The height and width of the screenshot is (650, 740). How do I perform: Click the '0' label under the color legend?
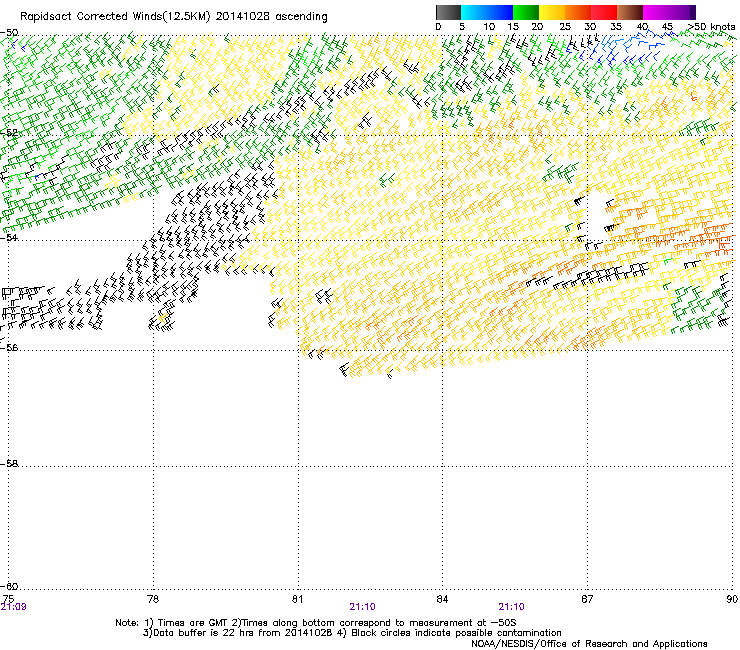click(x=438, y=27)
